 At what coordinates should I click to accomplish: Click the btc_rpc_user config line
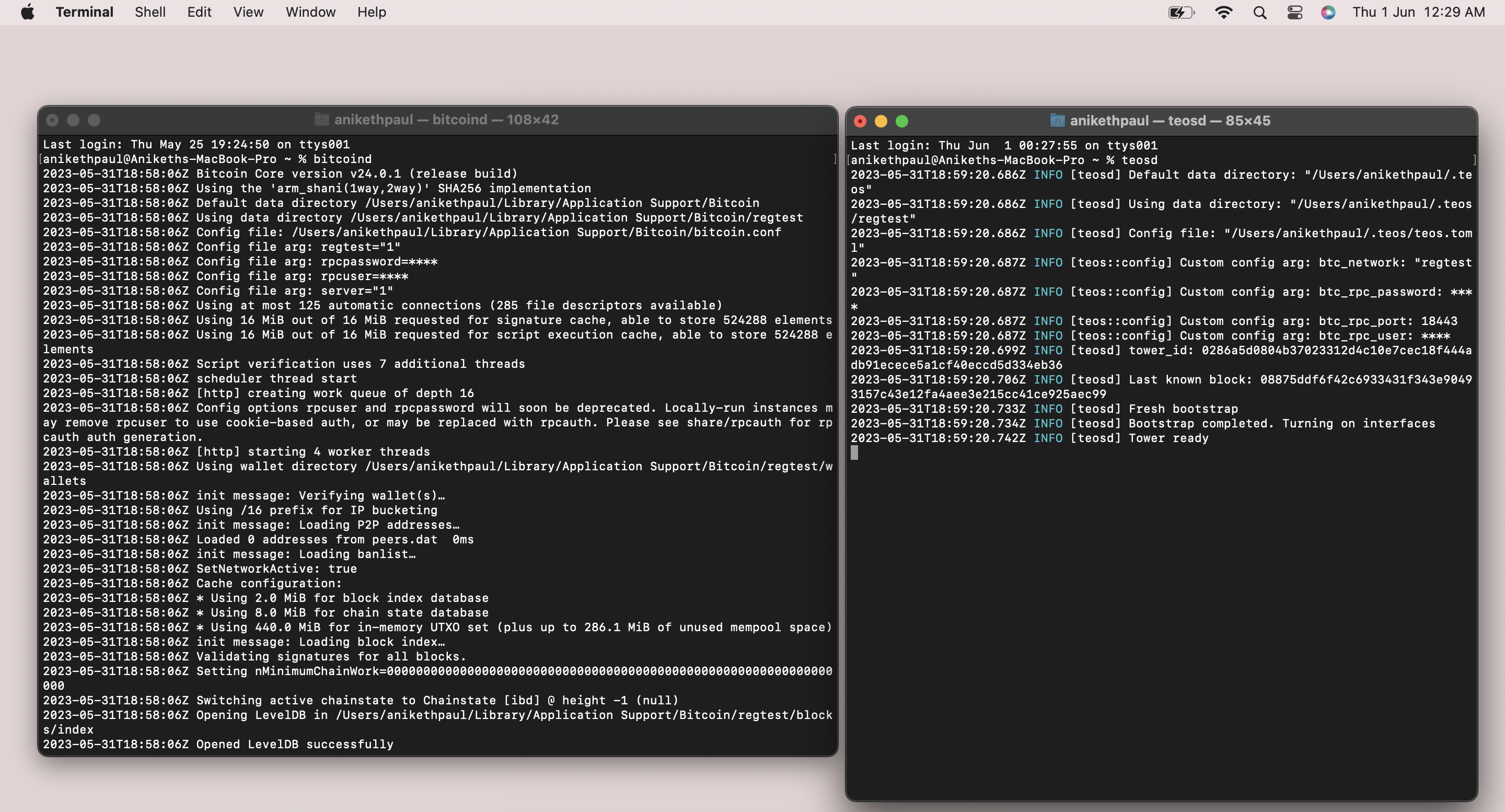pyautogui.click(x=1150, y=335)
